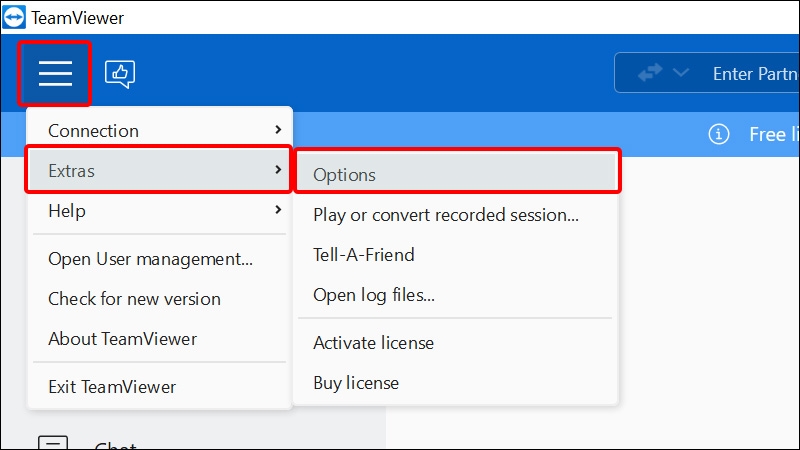Open the hamburger main menu
Viewport: 800px width, 450px height.
(x=55, y=73)
